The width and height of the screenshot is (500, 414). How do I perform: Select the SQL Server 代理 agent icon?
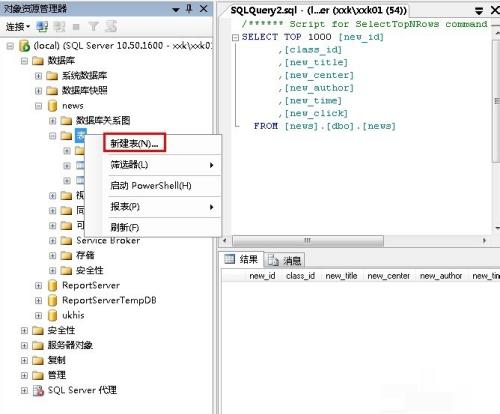coord(38,390)
